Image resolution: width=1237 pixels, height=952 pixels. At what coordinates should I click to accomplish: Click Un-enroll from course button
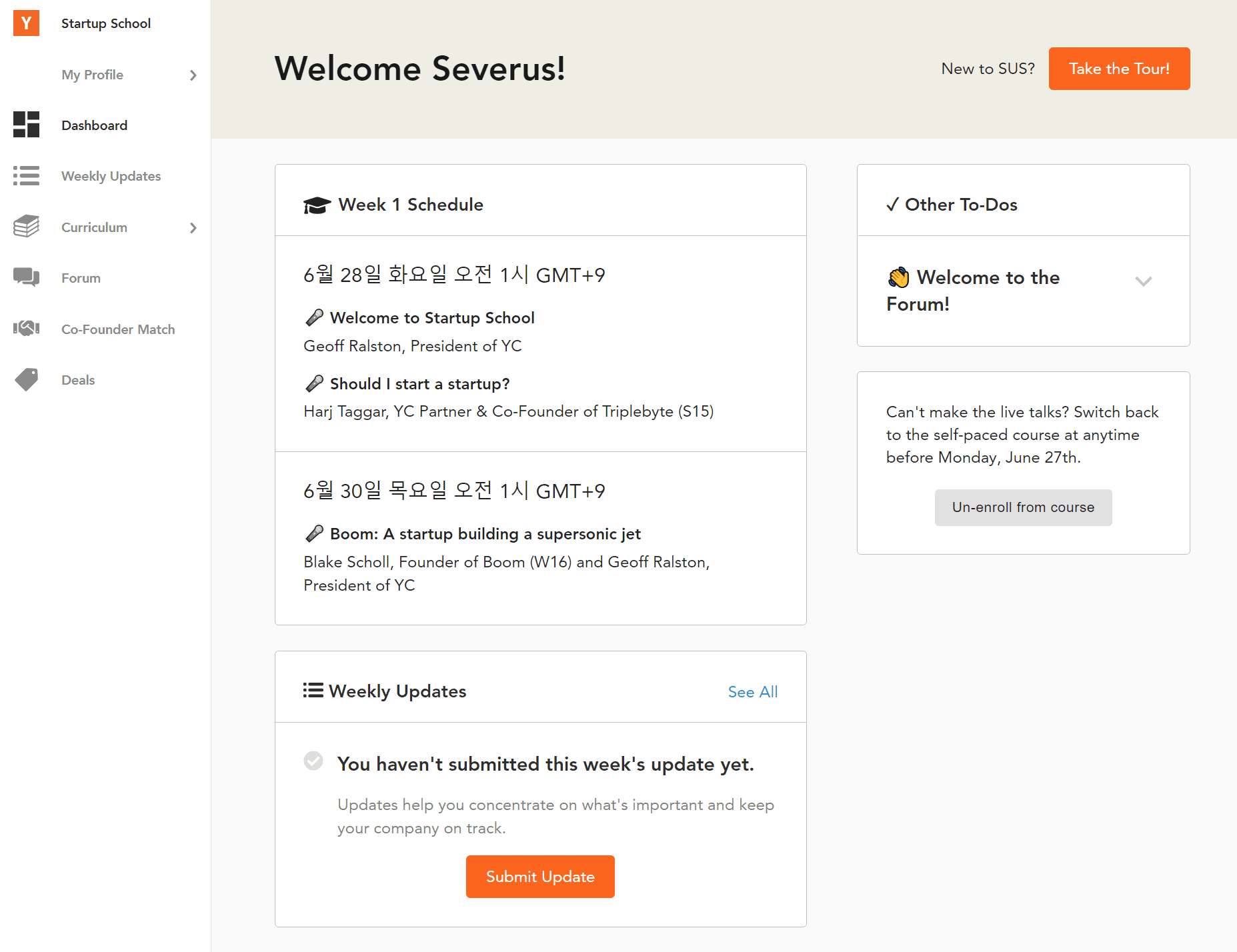[1023, 507]
